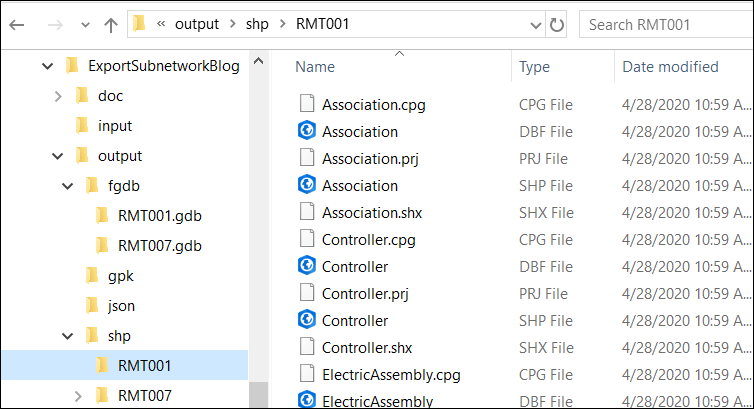Click Association.shx file icon
Screen dimensions: 754x409
point(307,211)
